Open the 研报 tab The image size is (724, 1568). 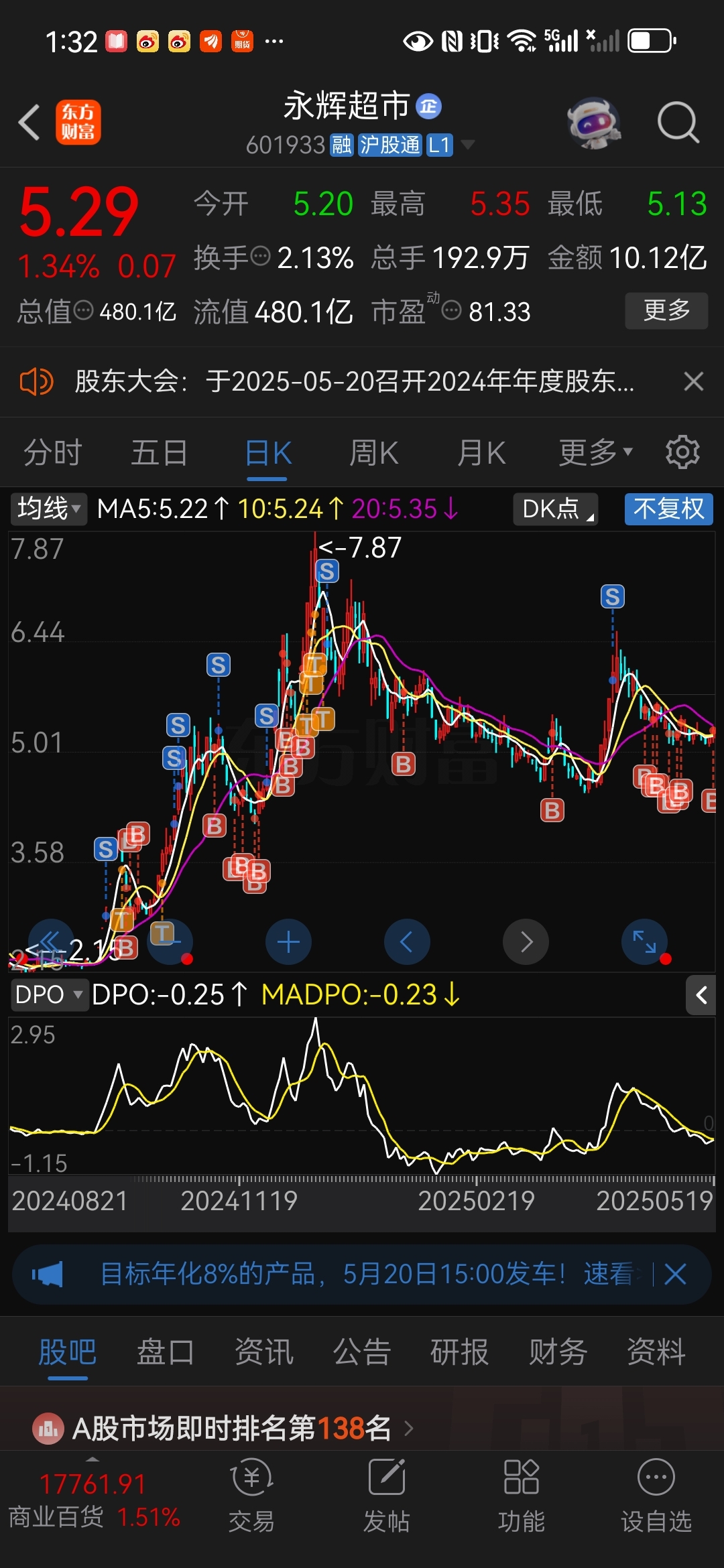(460, 1352)
